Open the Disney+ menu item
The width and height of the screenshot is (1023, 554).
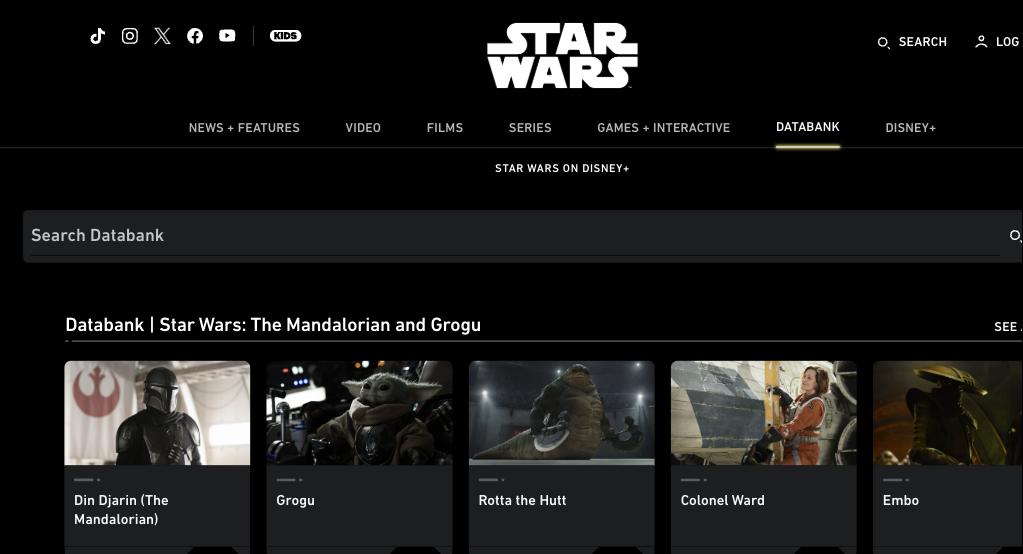[910, 128]
